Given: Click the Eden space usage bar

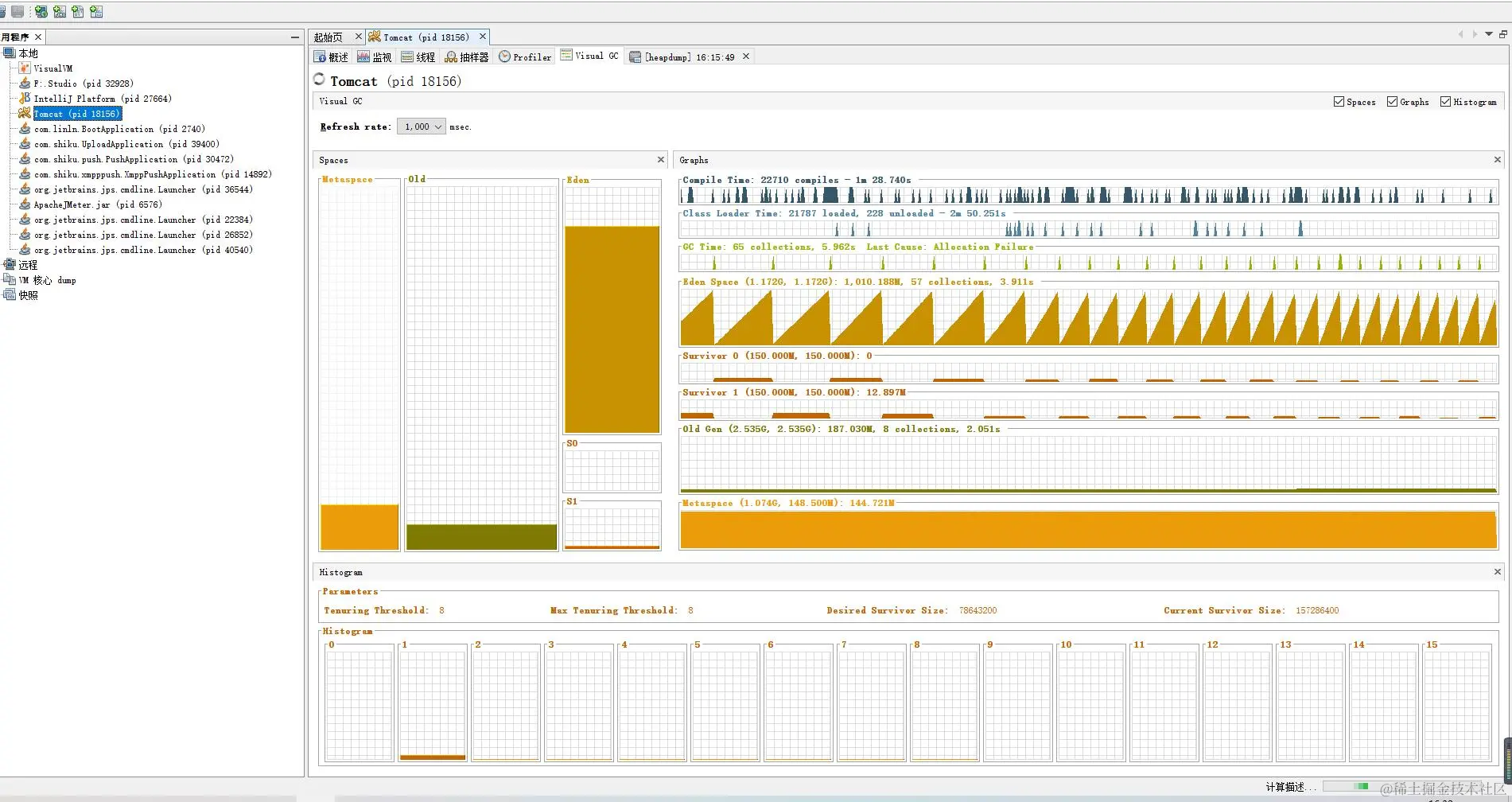Looking at the screenshot, I should 612,329.
